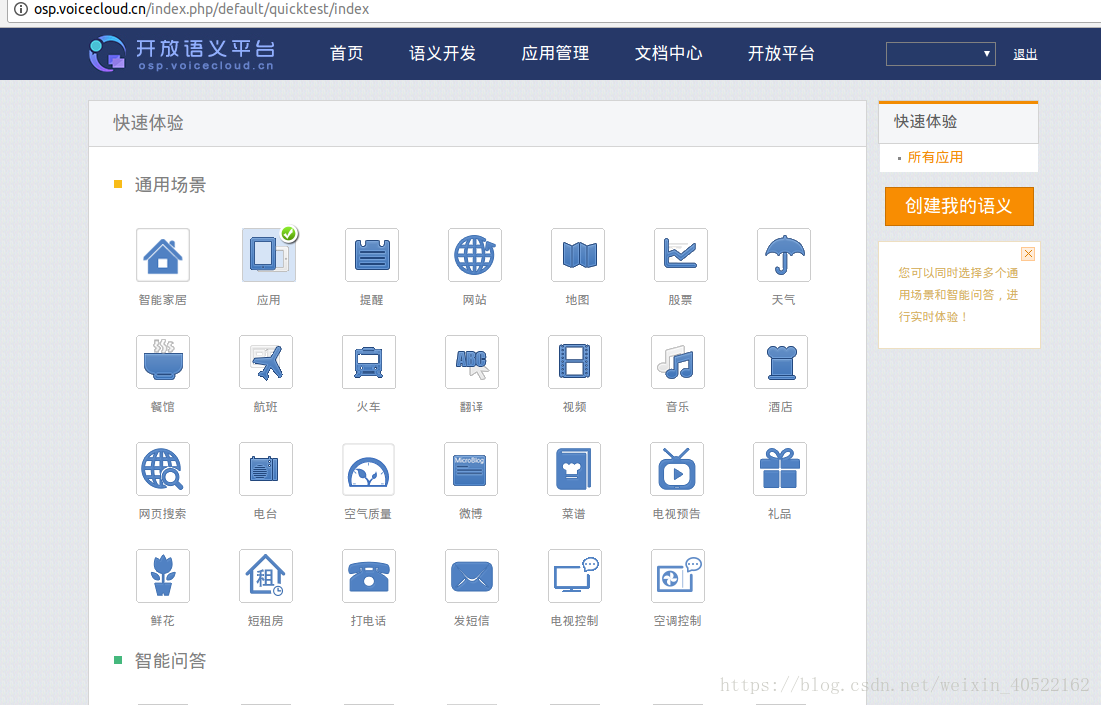Open the 开放平台 menu item
This screenshot has width=1101, height=705.
point(781,53)
